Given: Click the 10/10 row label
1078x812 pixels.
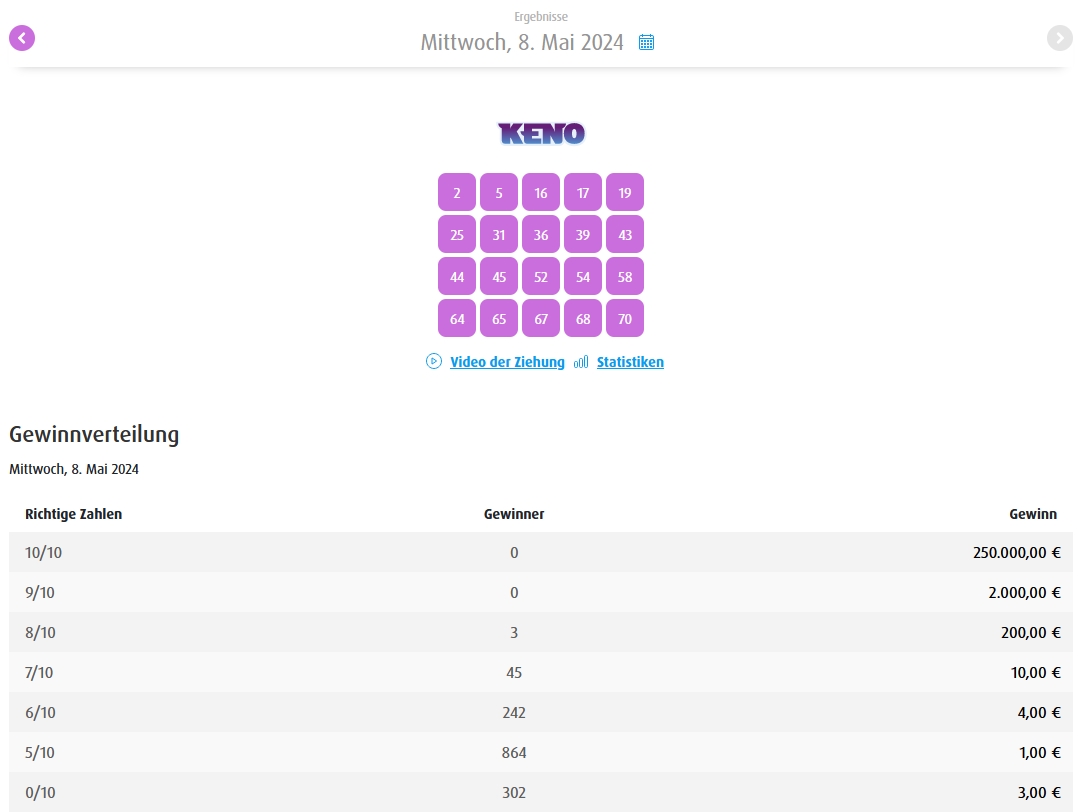Looking at the screenshot, I should pos(43,553).
